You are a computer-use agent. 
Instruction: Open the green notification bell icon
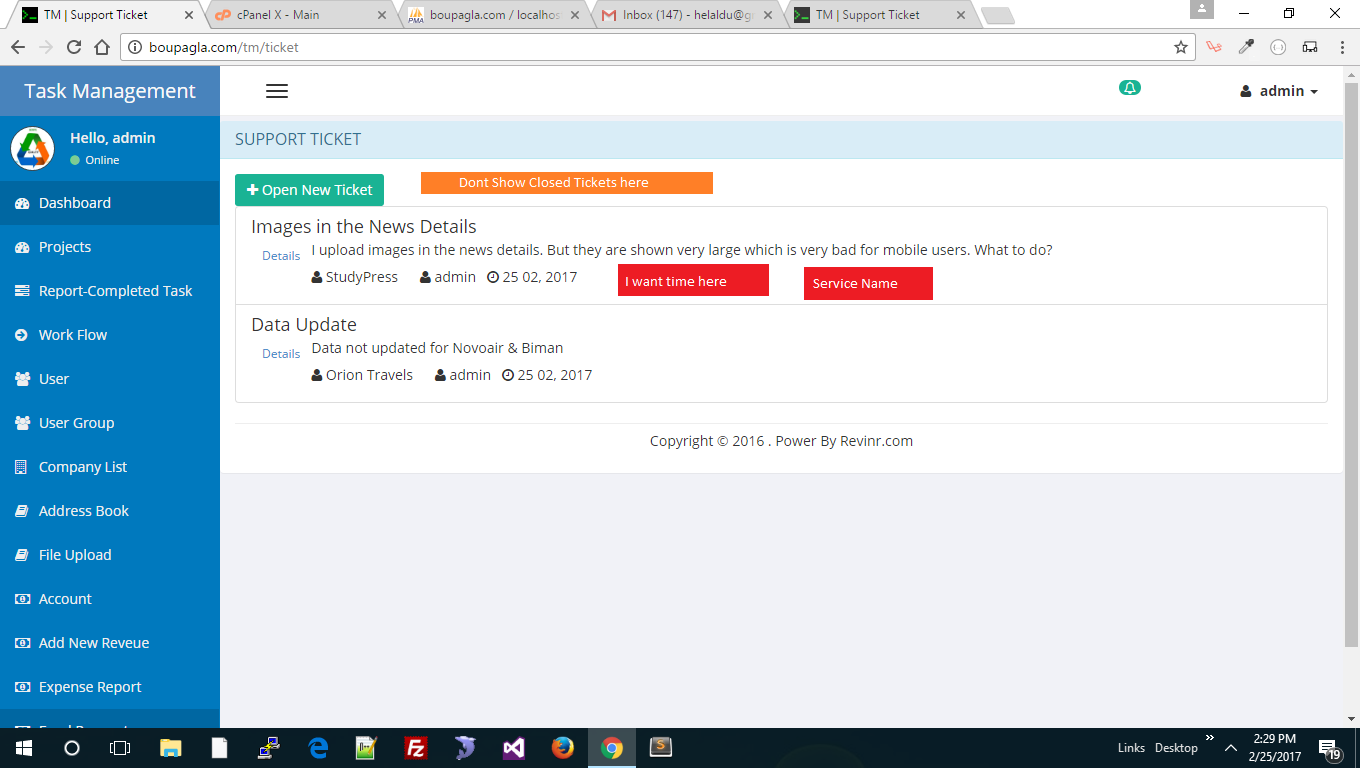click(1129, 88)
